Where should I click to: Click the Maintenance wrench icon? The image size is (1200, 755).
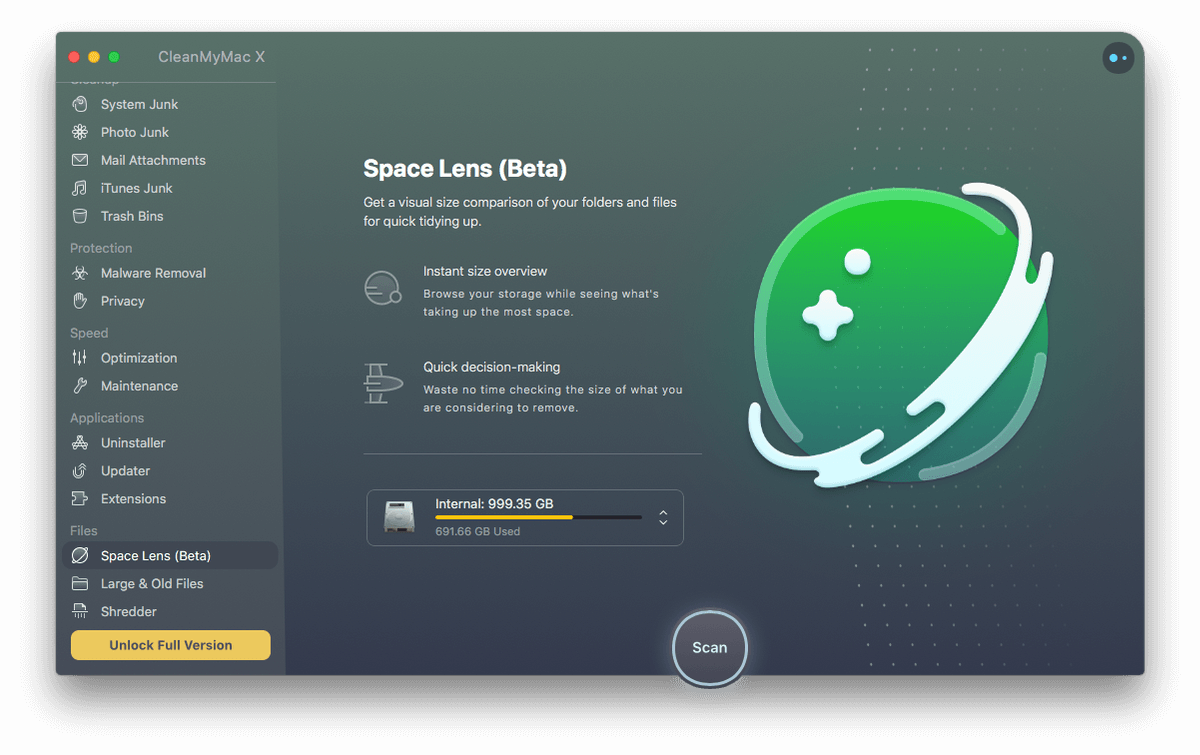pos(80,386)
